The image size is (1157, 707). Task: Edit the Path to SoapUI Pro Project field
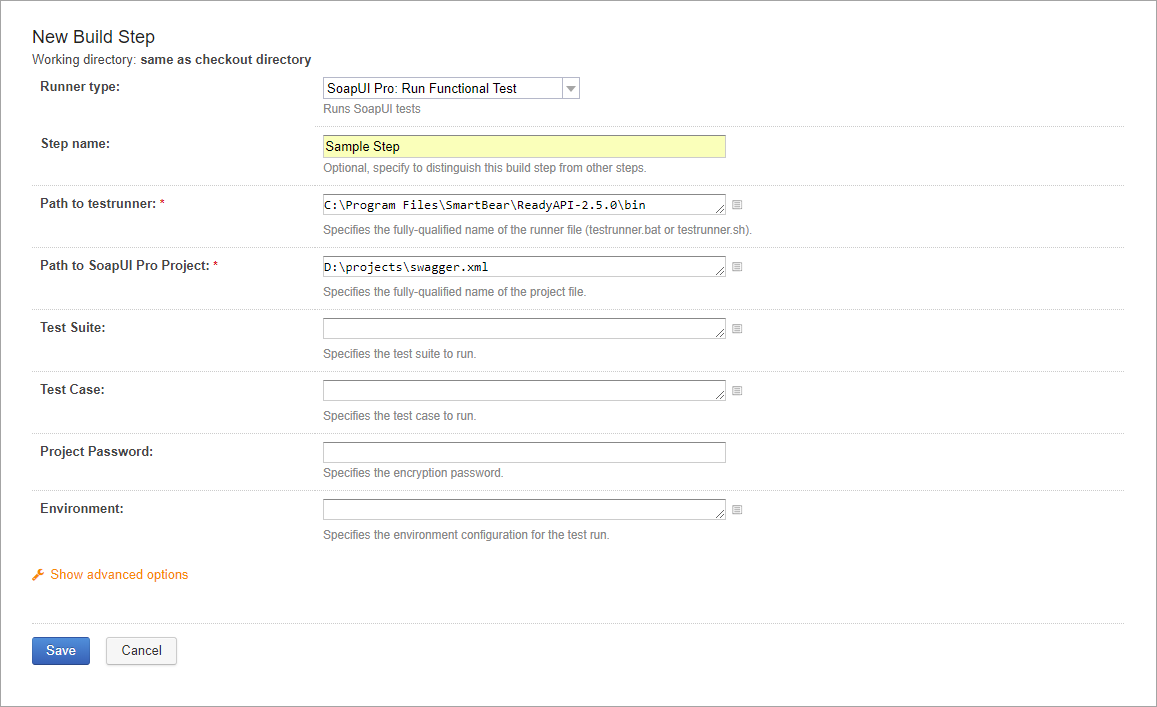524,266
